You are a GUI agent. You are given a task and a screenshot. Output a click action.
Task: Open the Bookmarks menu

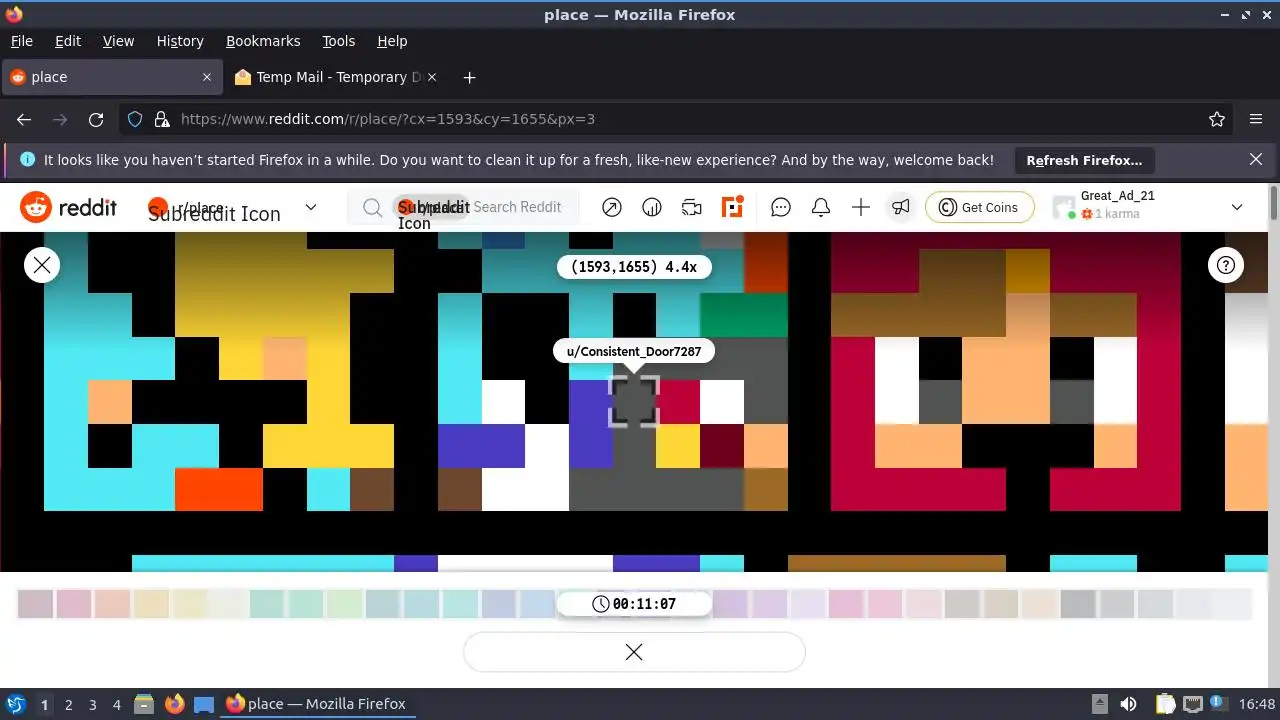point(263,41)
